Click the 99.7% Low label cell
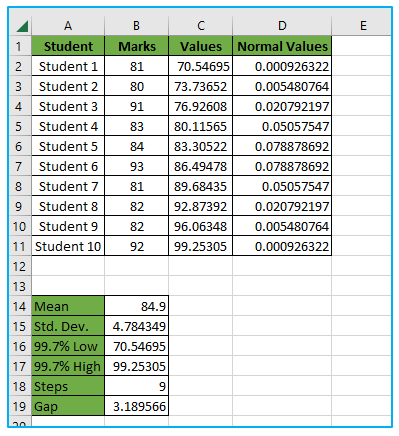 [68, 346]
